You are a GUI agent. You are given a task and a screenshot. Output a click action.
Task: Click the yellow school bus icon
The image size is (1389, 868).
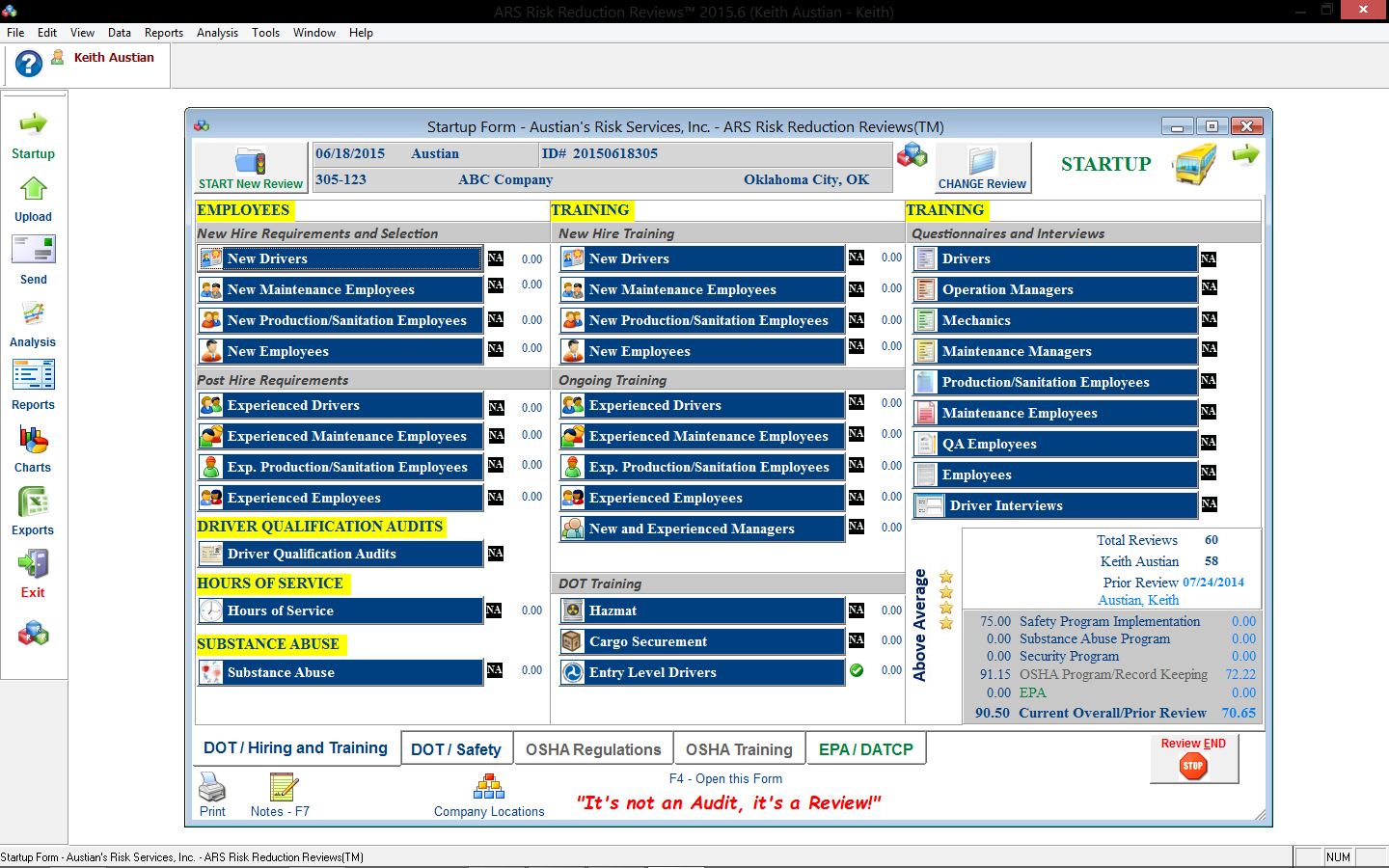click(x=1196, y=165)
